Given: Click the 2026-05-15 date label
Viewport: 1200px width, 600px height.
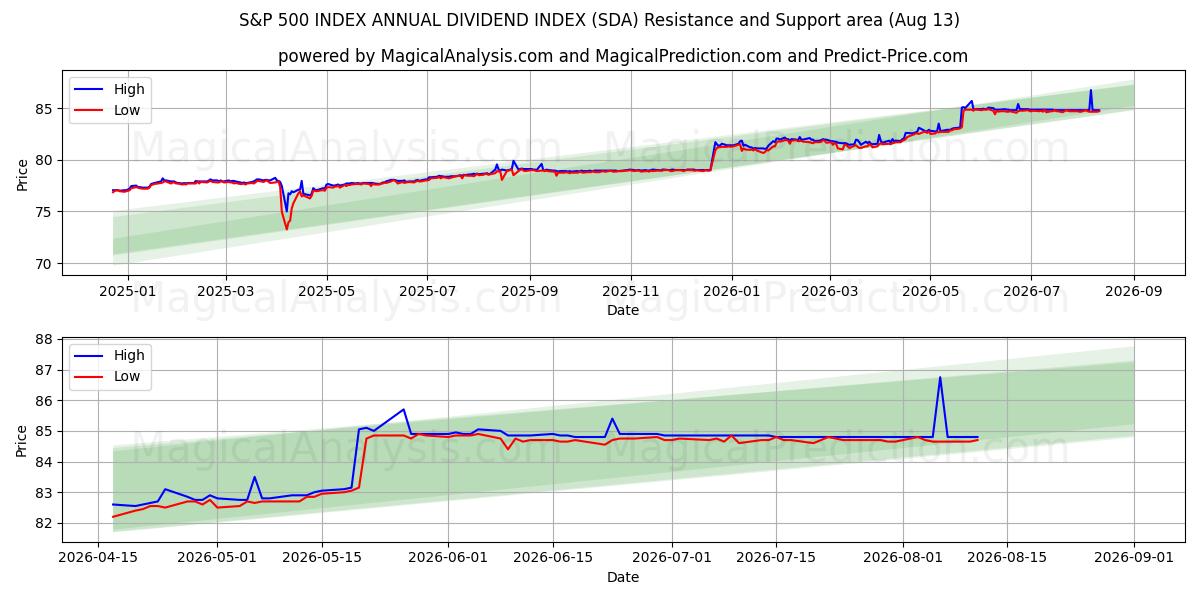Looking at the screenshot, I should (x=321, y=557).
